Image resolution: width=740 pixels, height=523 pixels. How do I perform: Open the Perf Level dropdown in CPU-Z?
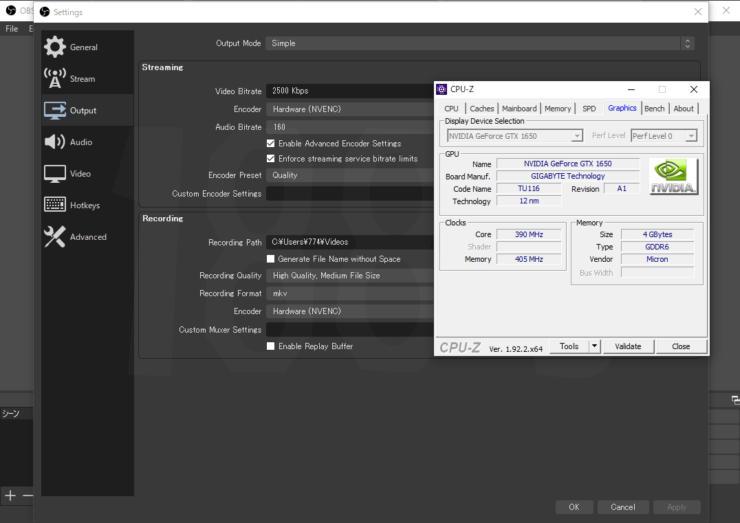pos(664,136)
